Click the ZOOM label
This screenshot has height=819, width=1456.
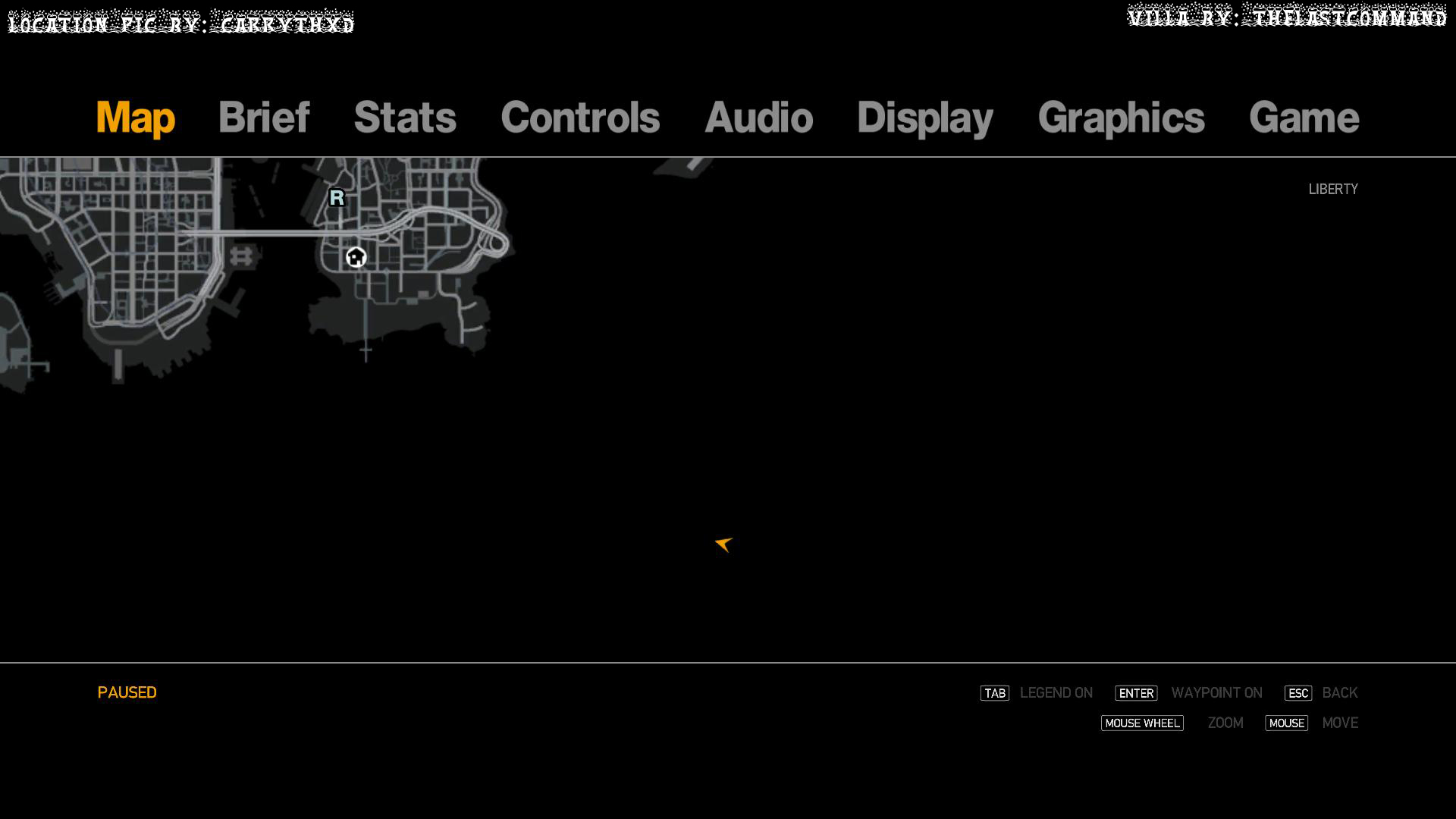[1225, 723]
